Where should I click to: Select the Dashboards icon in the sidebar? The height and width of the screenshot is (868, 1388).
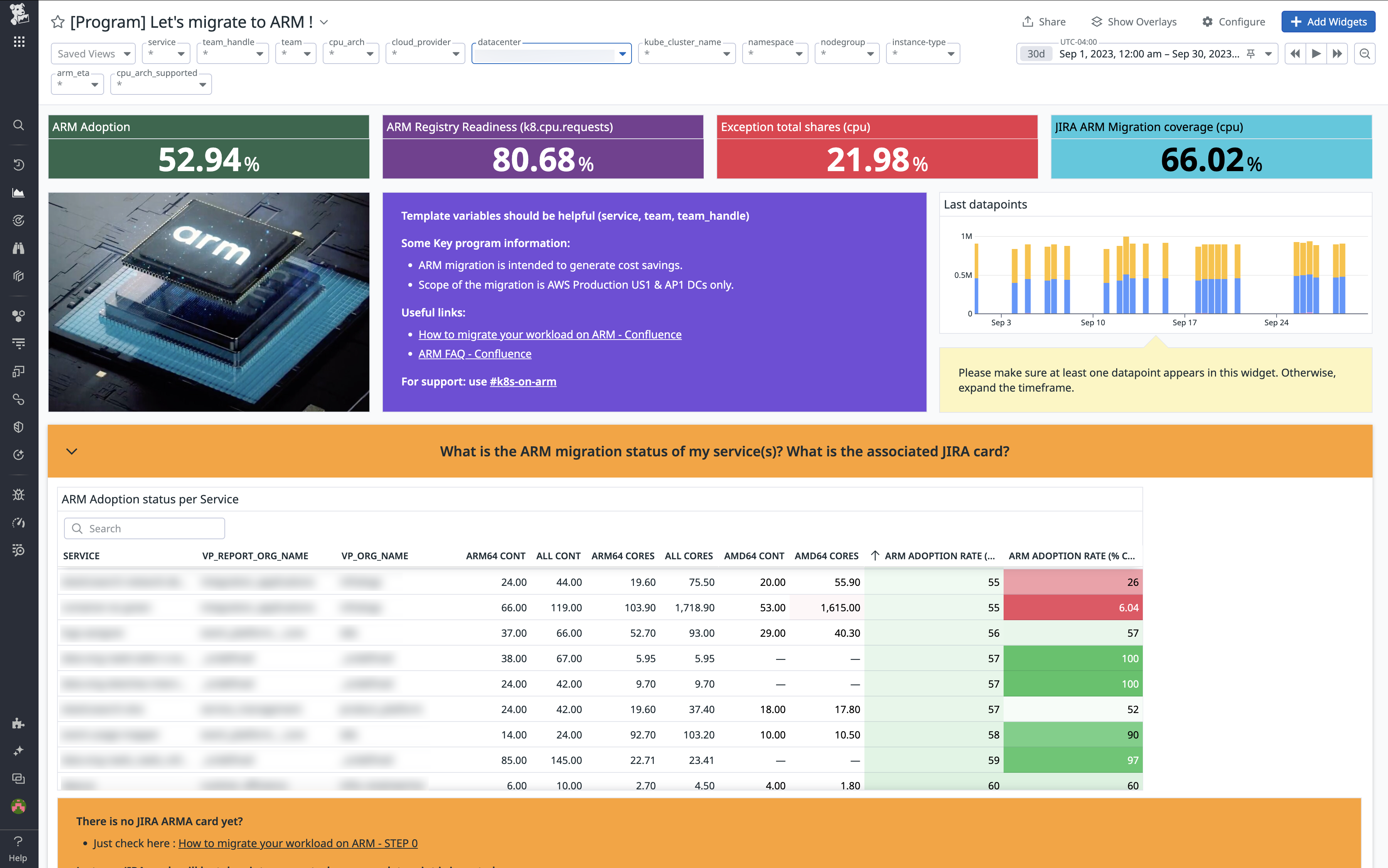19,193
